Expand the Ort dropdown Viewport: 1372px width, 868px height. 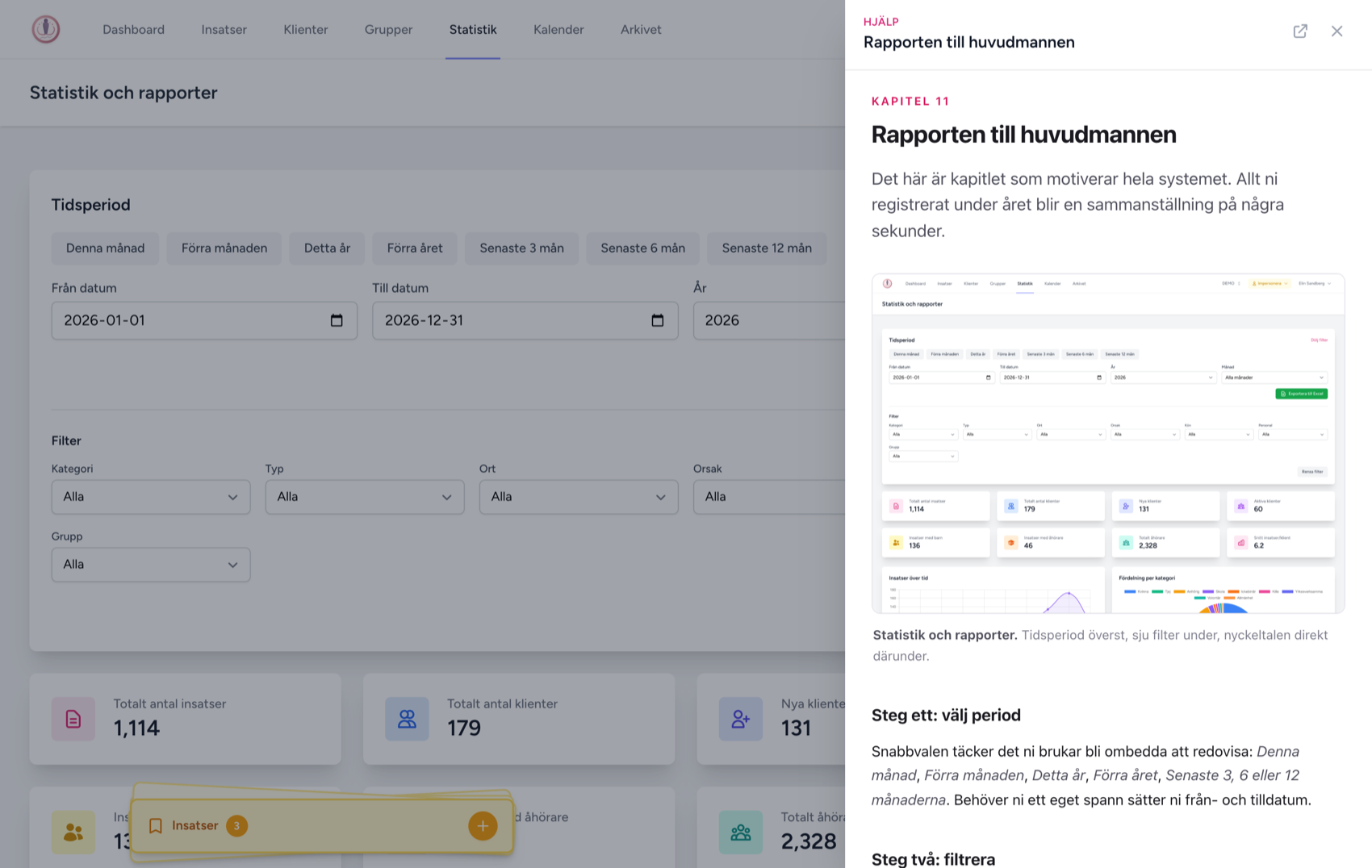point(579,497)
